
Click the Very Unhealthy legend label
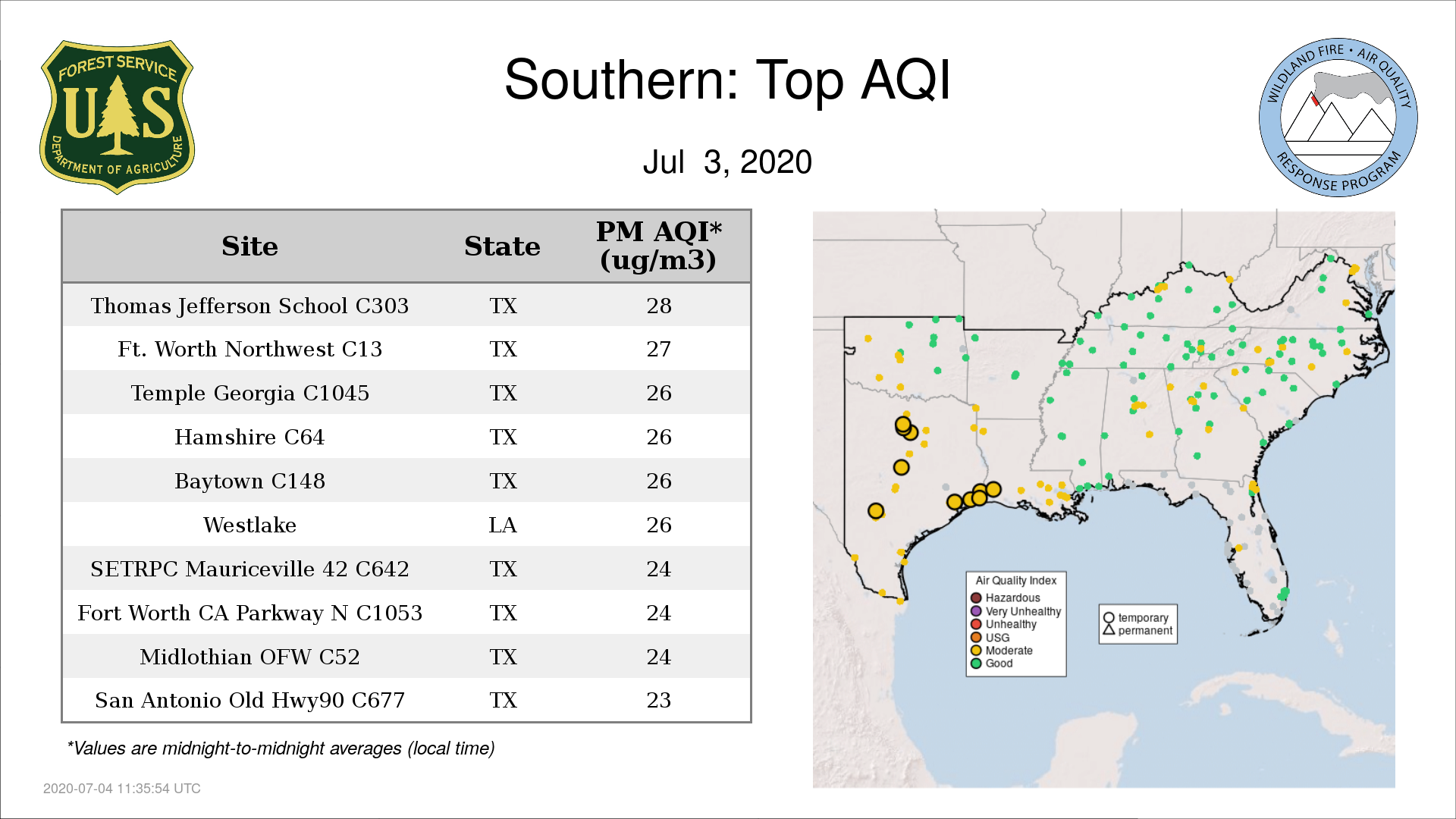click(1023, 611)
